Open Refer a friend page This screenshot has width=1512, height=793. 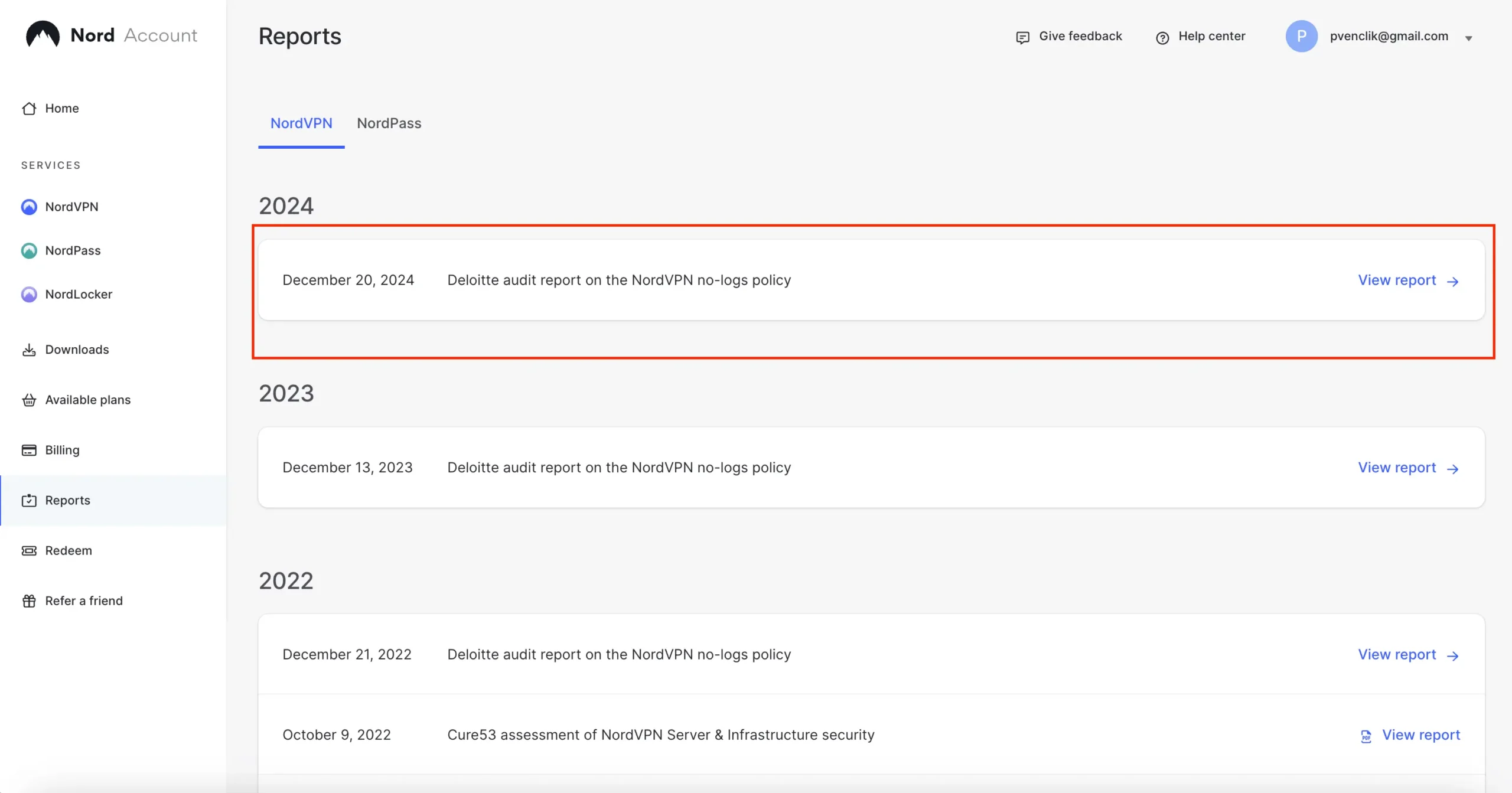coord(84,601)
